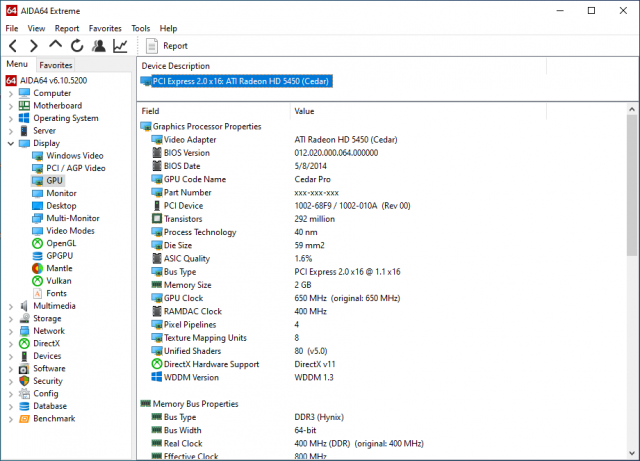The image size is (640, 461).
Task: Select PCI Express ATI Radeon HD 5450 device
Action: click(x=237, y=81)
